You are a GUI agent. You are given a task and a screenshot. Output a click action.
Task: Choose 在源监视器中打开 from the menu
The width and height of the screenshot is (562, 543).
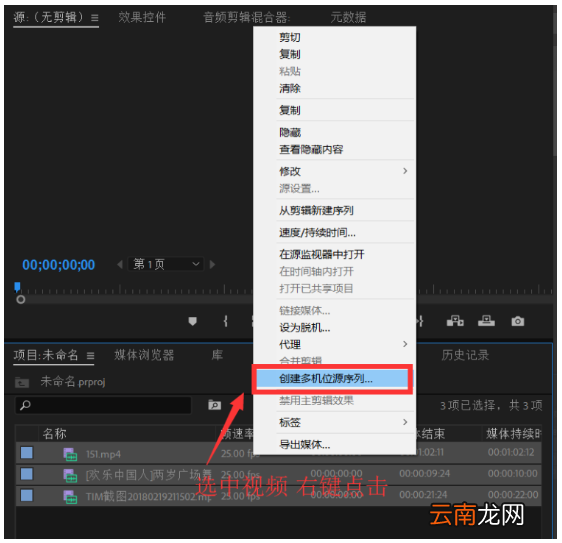click(322, 254)
